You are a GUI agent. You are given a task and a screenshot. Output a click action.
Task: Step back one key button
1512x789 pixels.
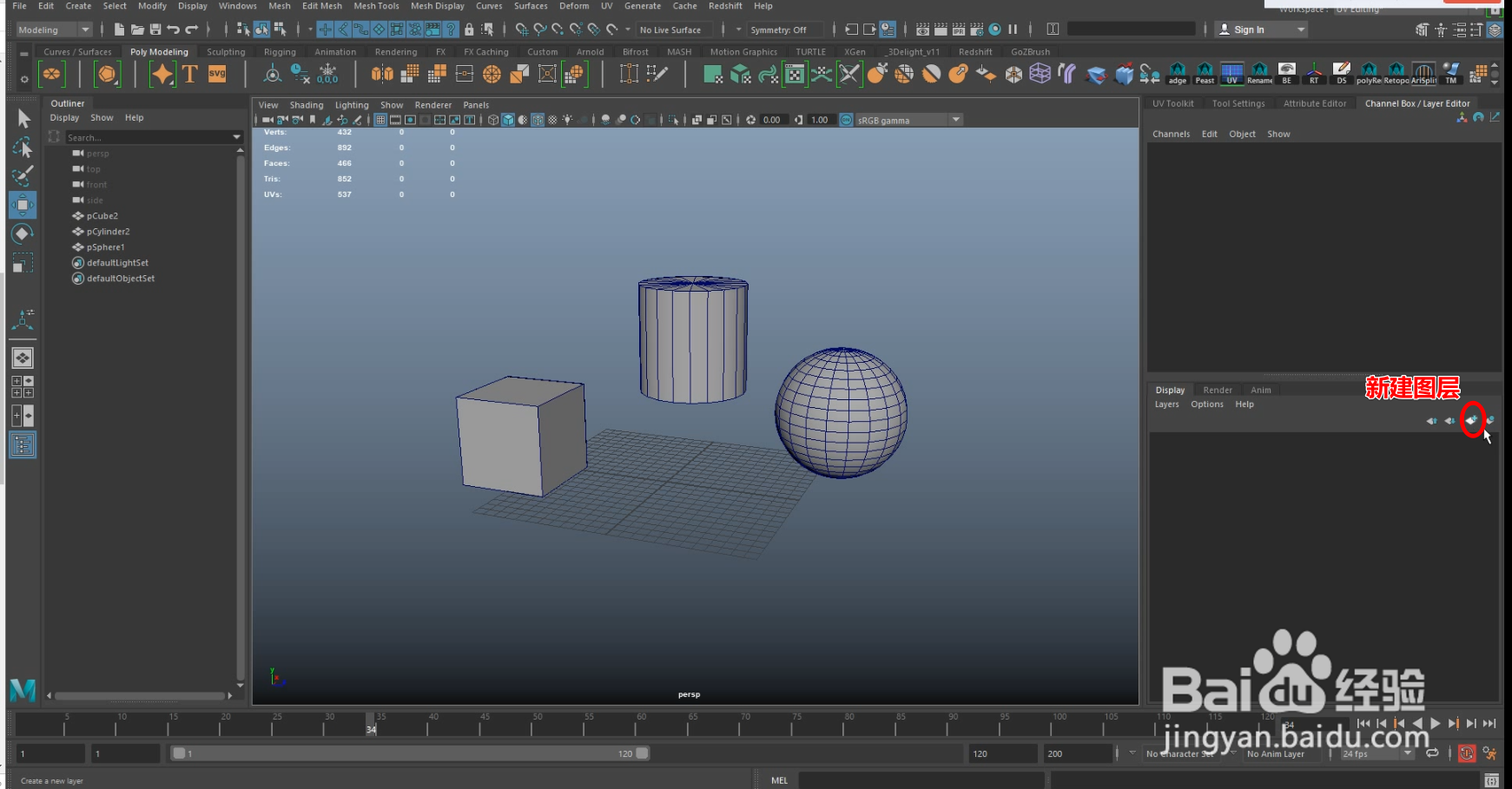pyautogui.click(x=1399, y=723)
